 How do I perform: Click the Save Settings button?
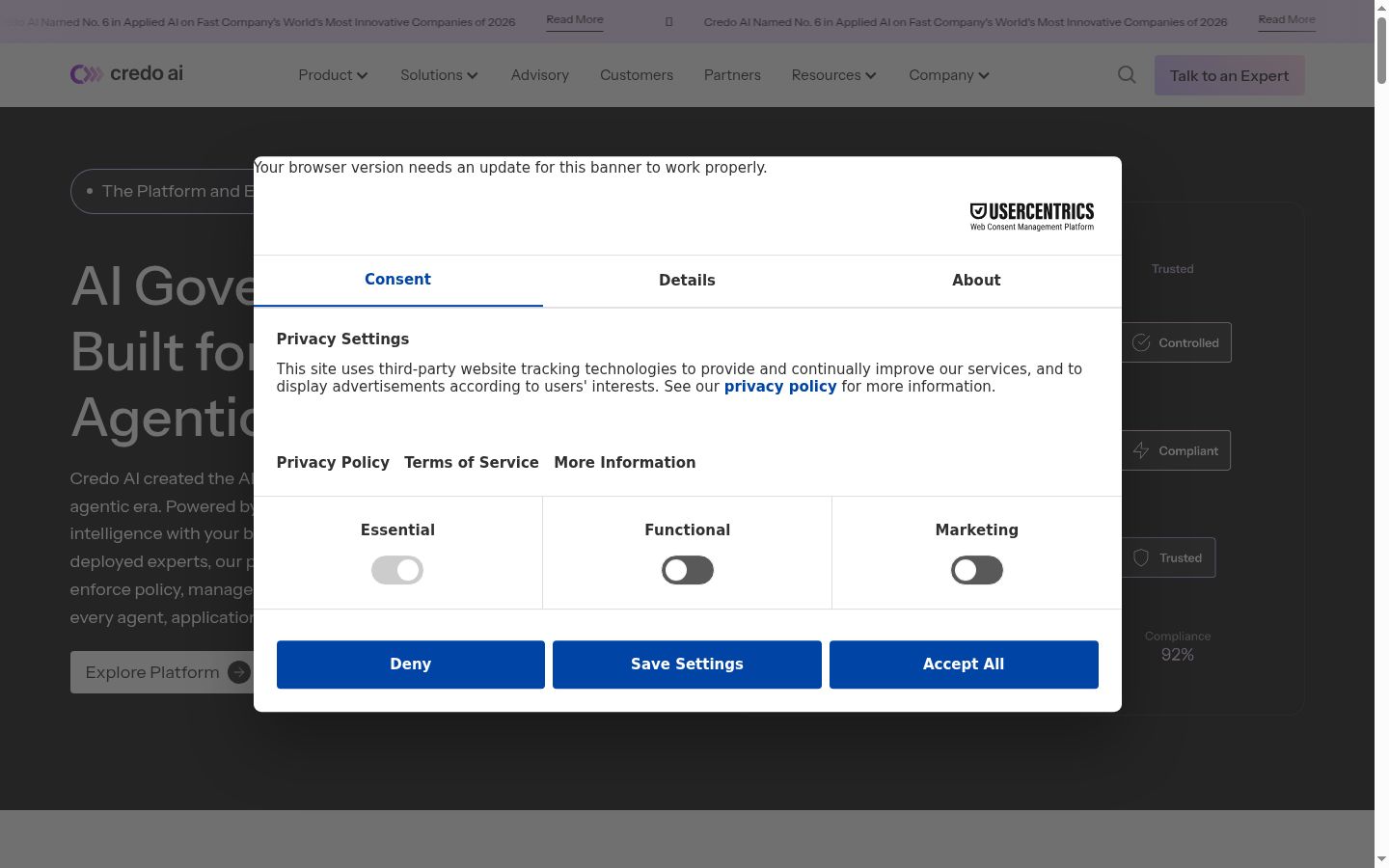(687, 665)
